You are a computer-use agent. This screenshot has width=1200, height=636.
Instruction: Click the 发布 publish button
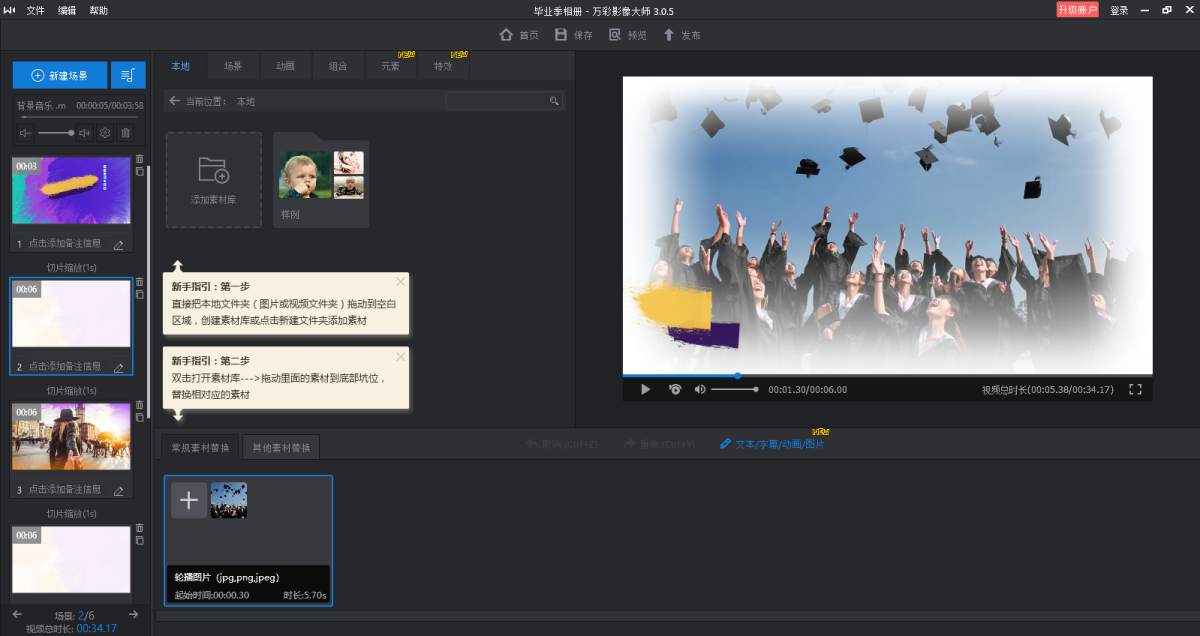tap(682, 35)
